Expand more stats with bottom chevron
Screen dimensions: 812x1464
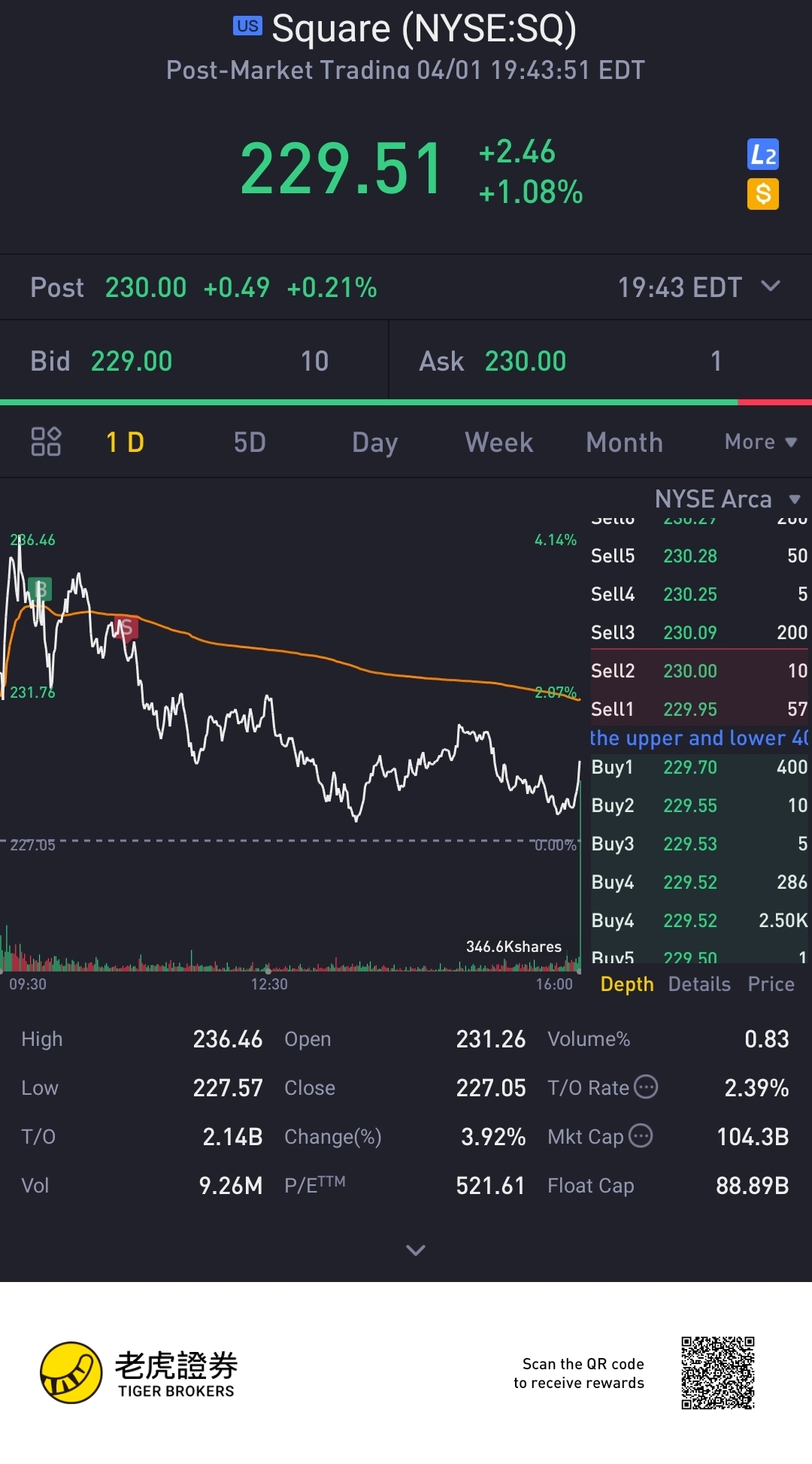416,1250
